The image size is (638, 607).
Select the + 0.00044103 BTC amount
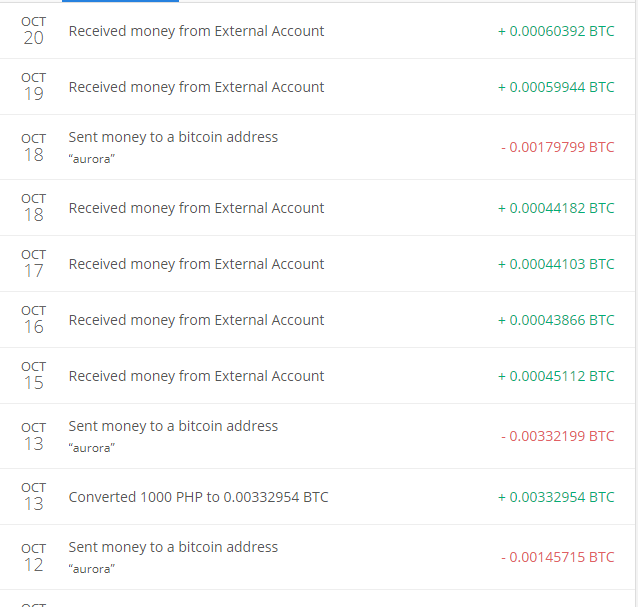pyautogui.click(x=556, y=264)
